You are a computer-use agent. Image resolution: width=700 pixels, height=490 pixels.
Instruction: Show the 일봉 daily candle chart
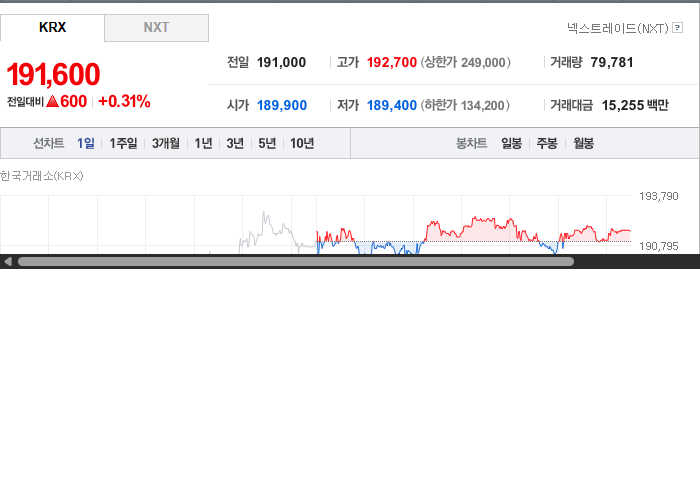coord(511,143)
